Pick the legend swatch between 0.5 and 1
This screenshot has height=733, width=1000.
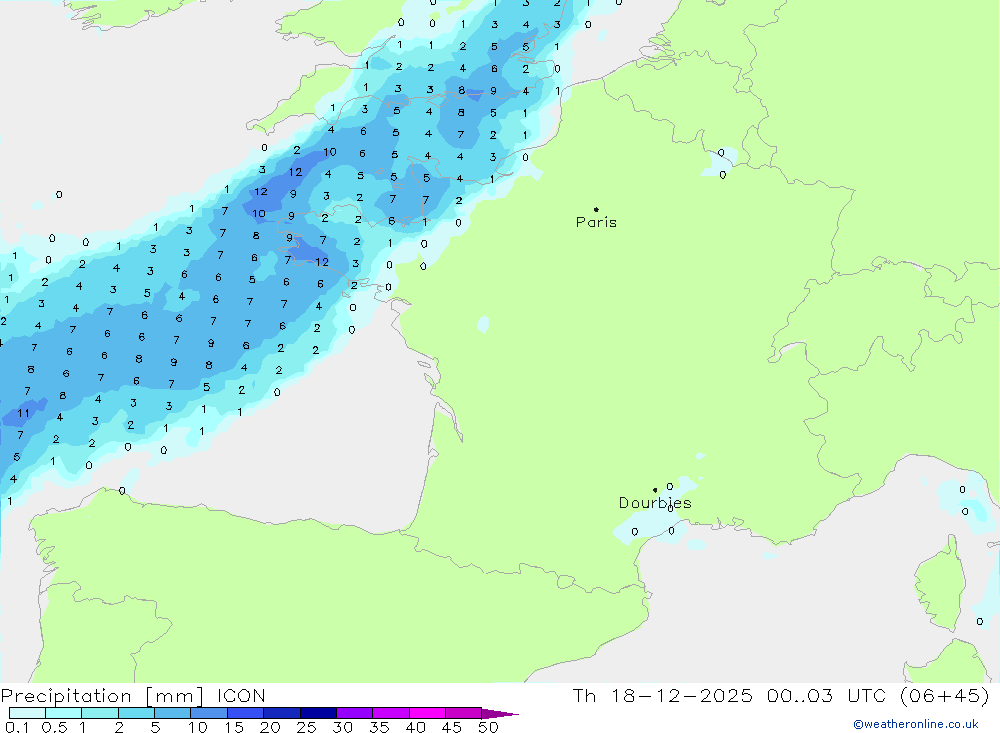click(64, 713)
